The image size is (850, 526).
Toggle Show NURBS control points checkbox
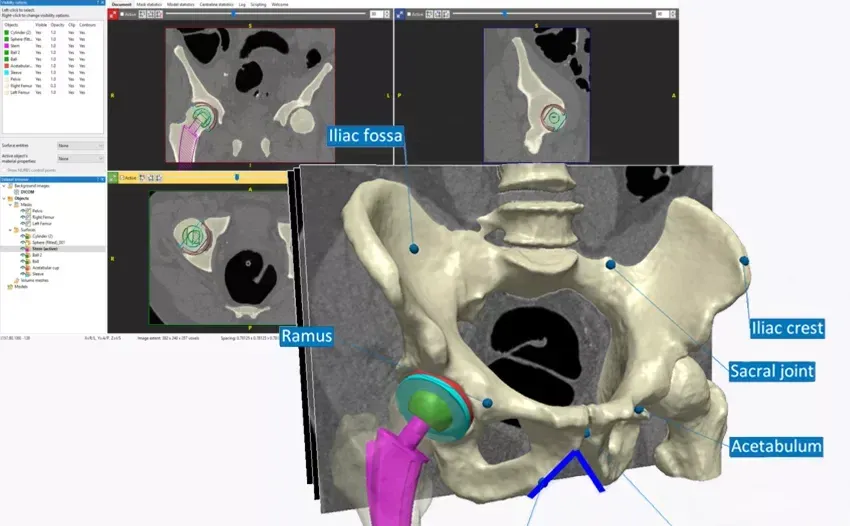coord(4,170)
